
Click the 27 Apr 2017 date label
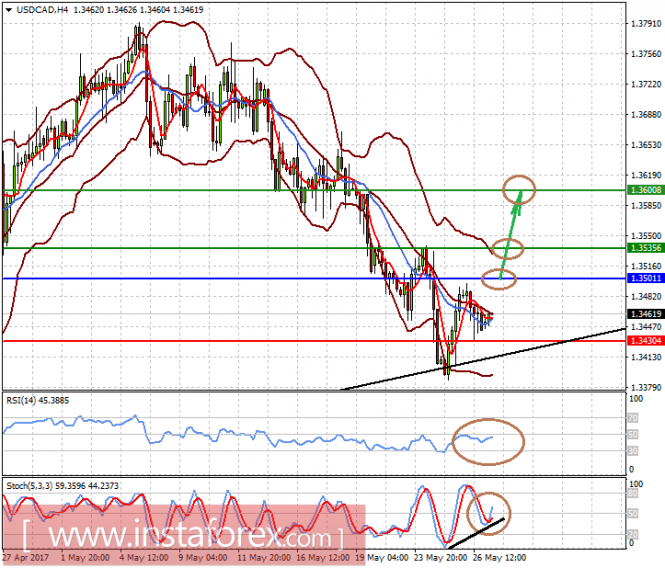point(25,557)
